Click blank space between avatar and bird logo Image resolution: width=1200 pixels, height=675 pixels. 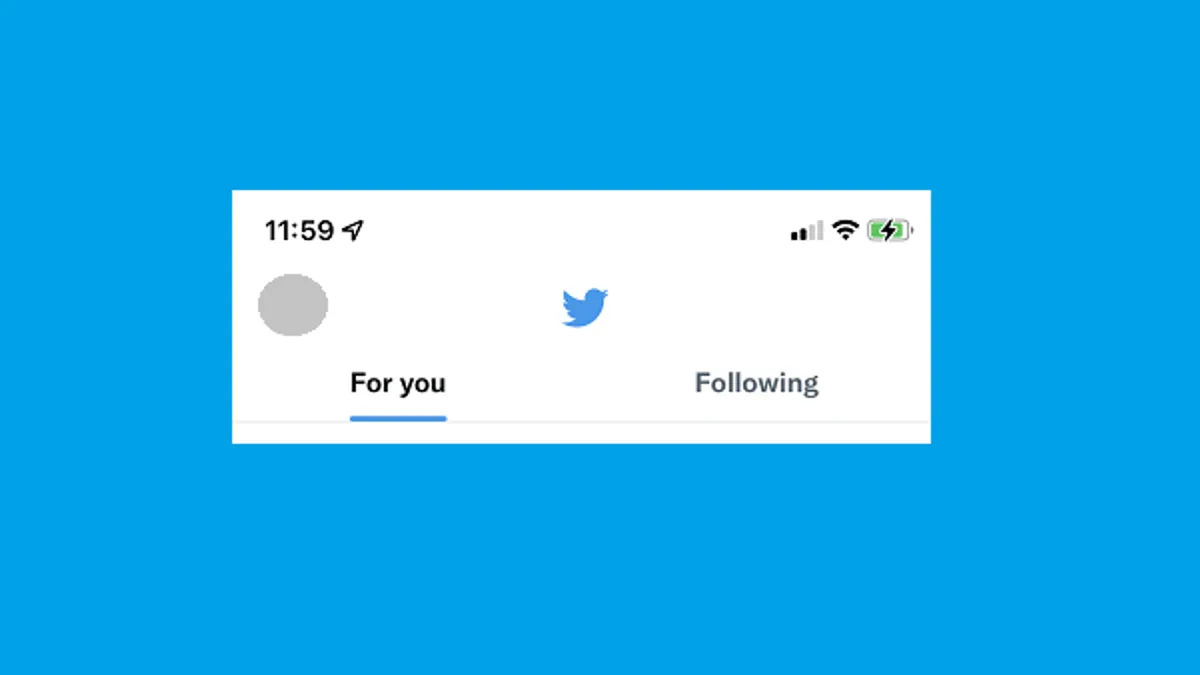(445, 307)
